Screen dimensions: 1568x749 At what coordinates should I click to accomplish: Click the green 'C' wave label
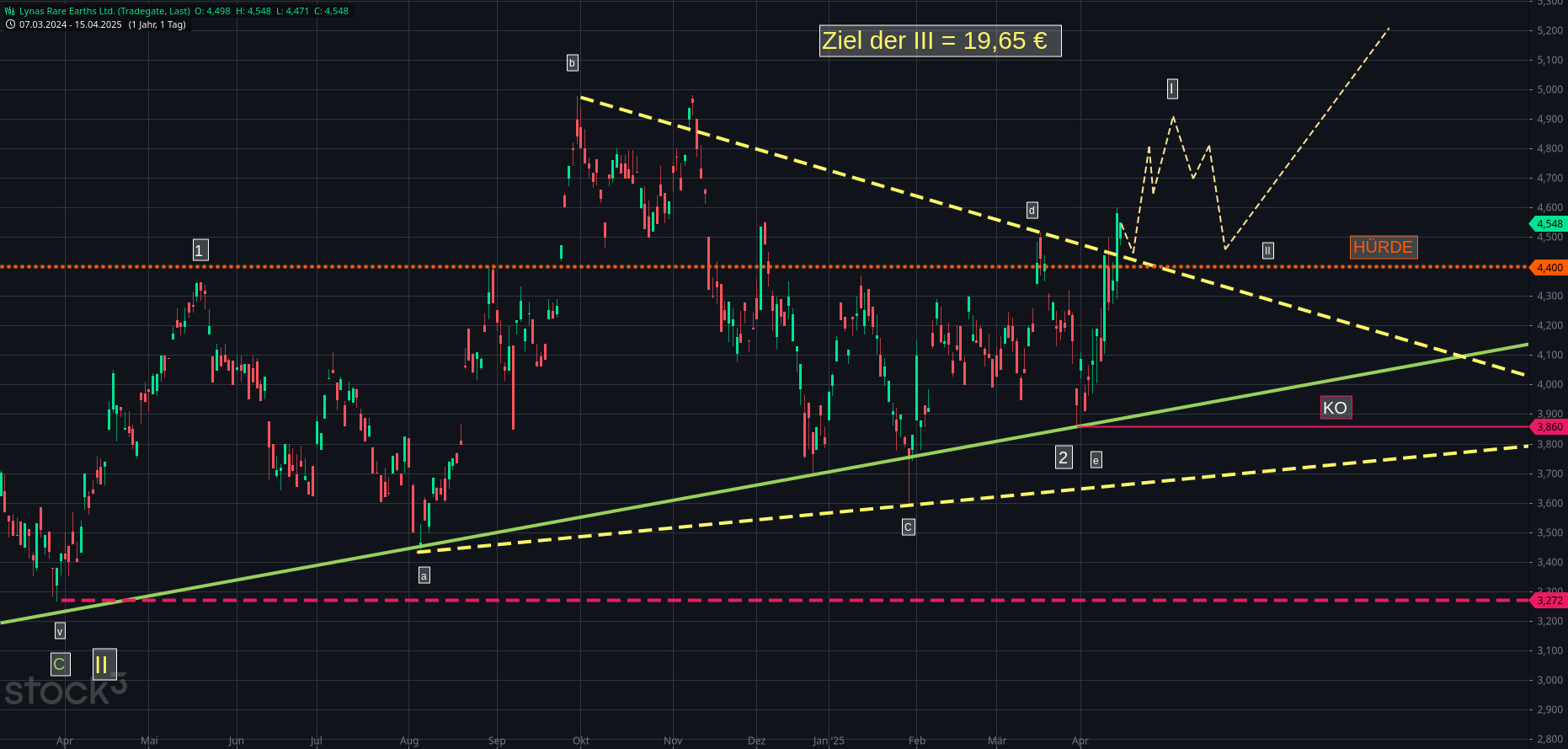click(59, 665)
